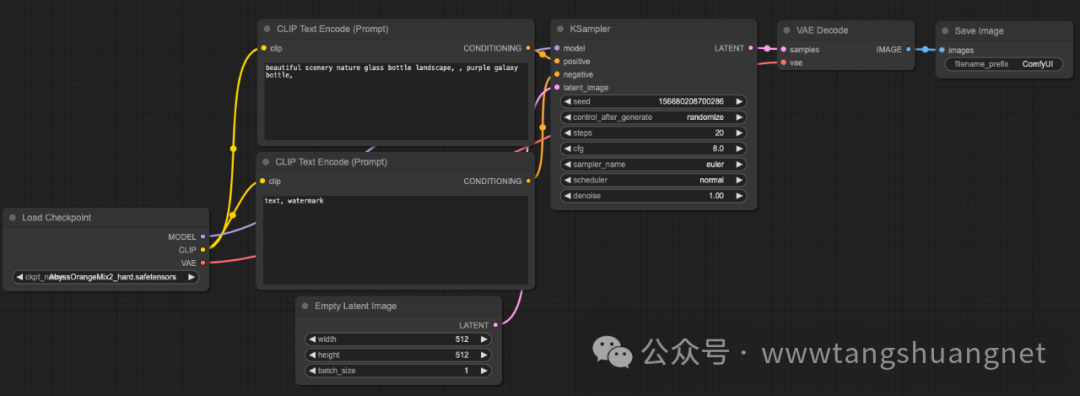Click the samples input port on VAE Decode
1080x396 pixels.
[x=783, y=50]
